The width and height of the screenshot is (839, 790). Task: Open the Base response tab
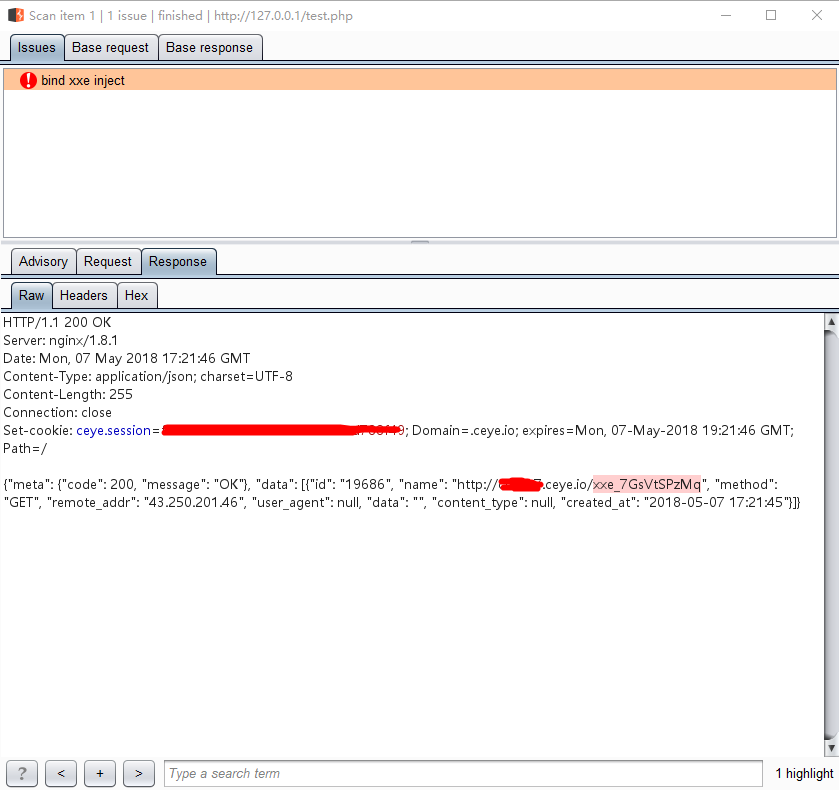click(x=210, y=48)
